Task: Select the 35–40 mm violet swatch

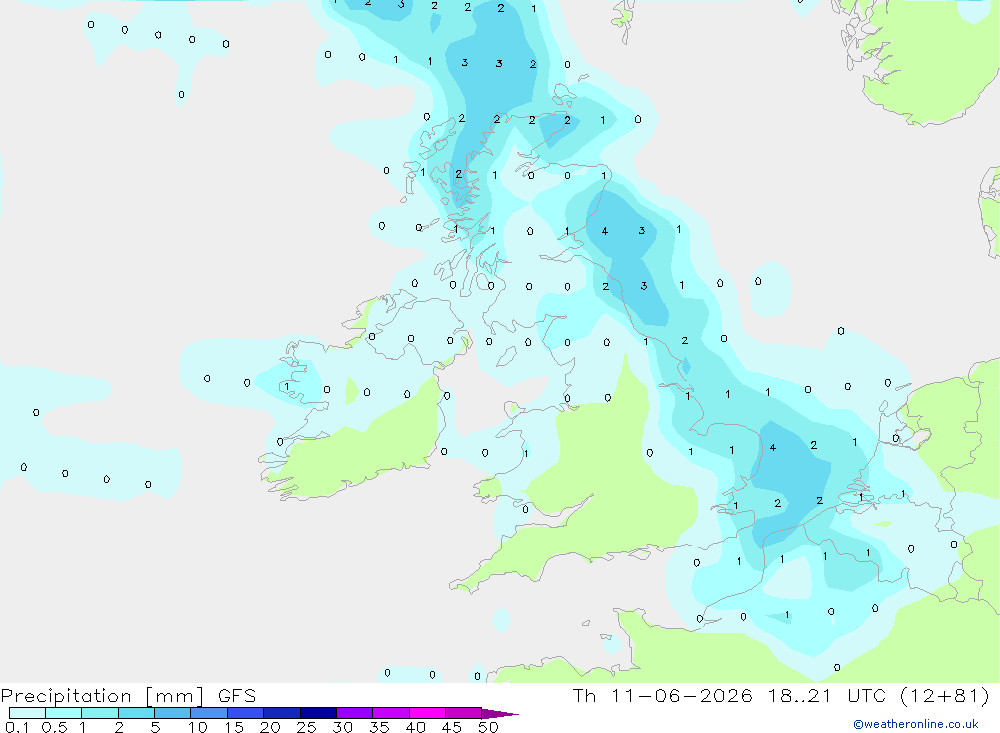Action: (391, 713)
